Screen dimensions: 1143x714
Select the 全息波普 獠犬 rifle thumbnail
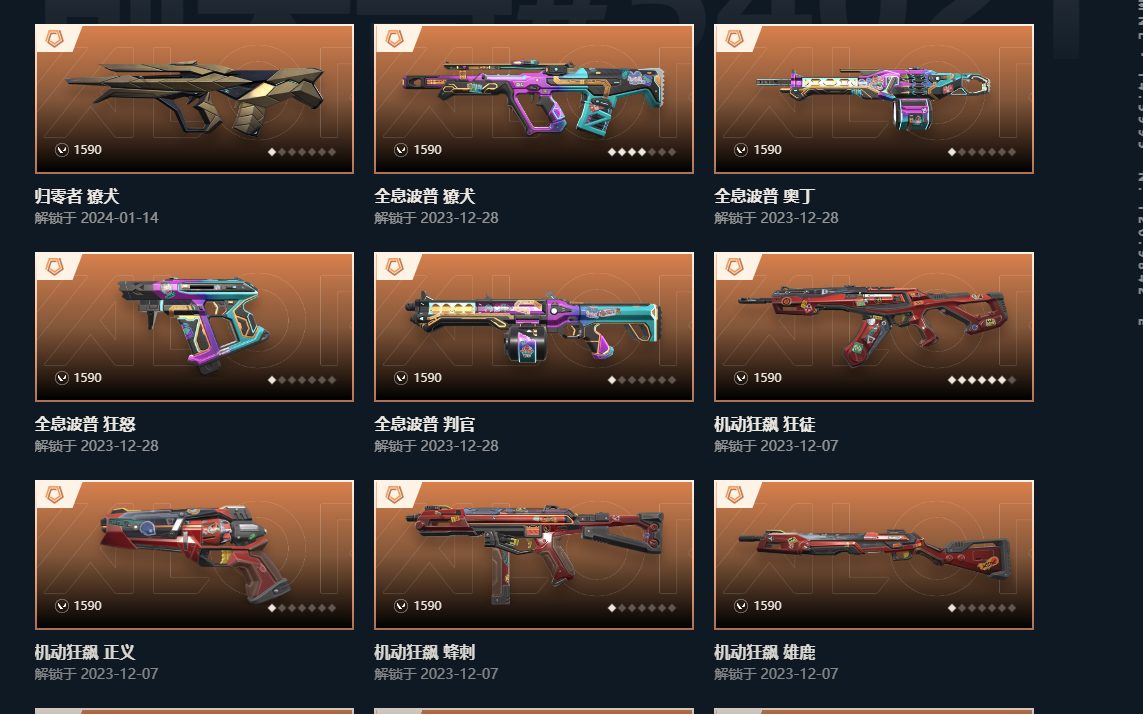tap(534, 99)
